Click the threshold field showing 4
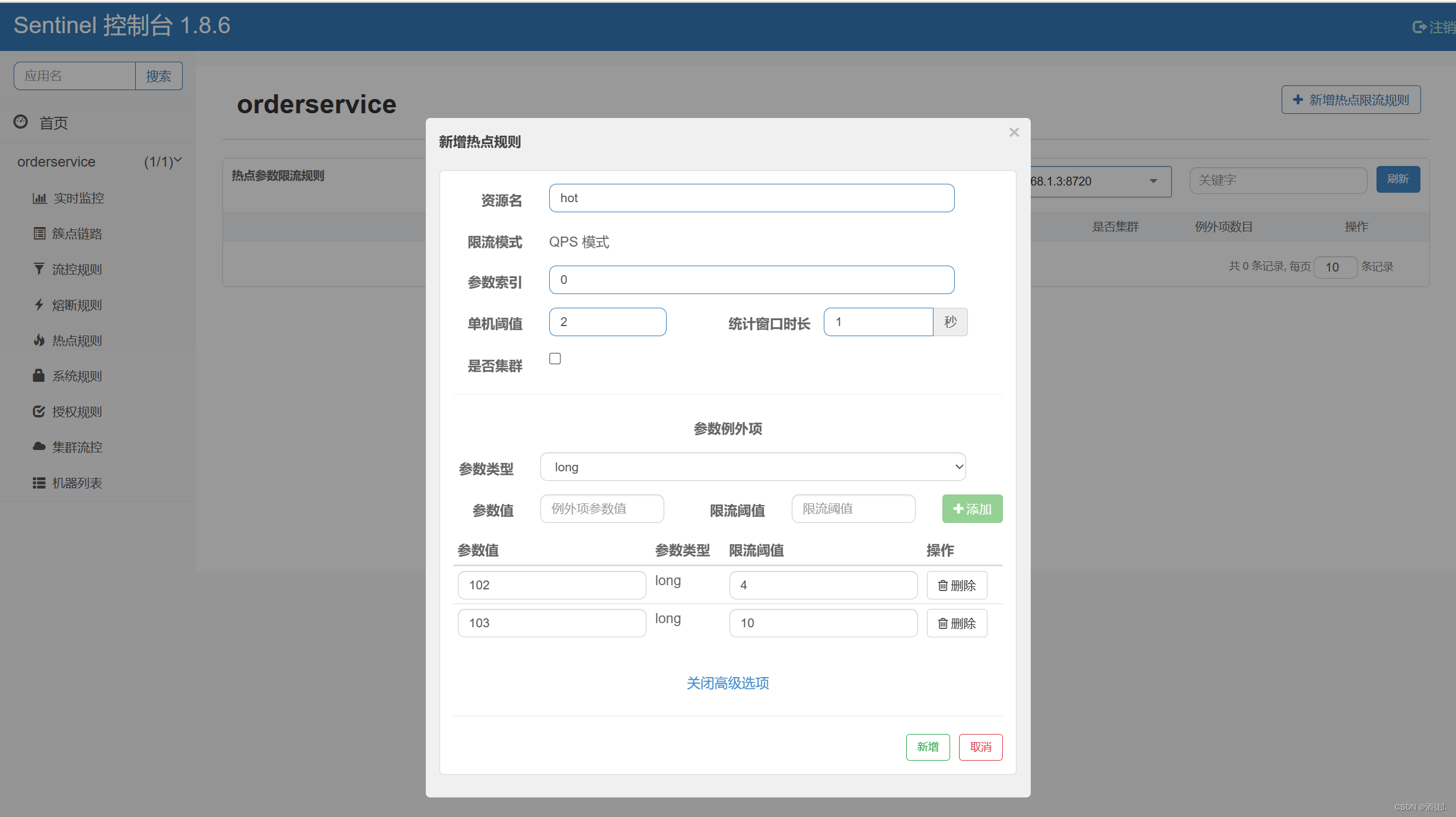 [823, 585]
